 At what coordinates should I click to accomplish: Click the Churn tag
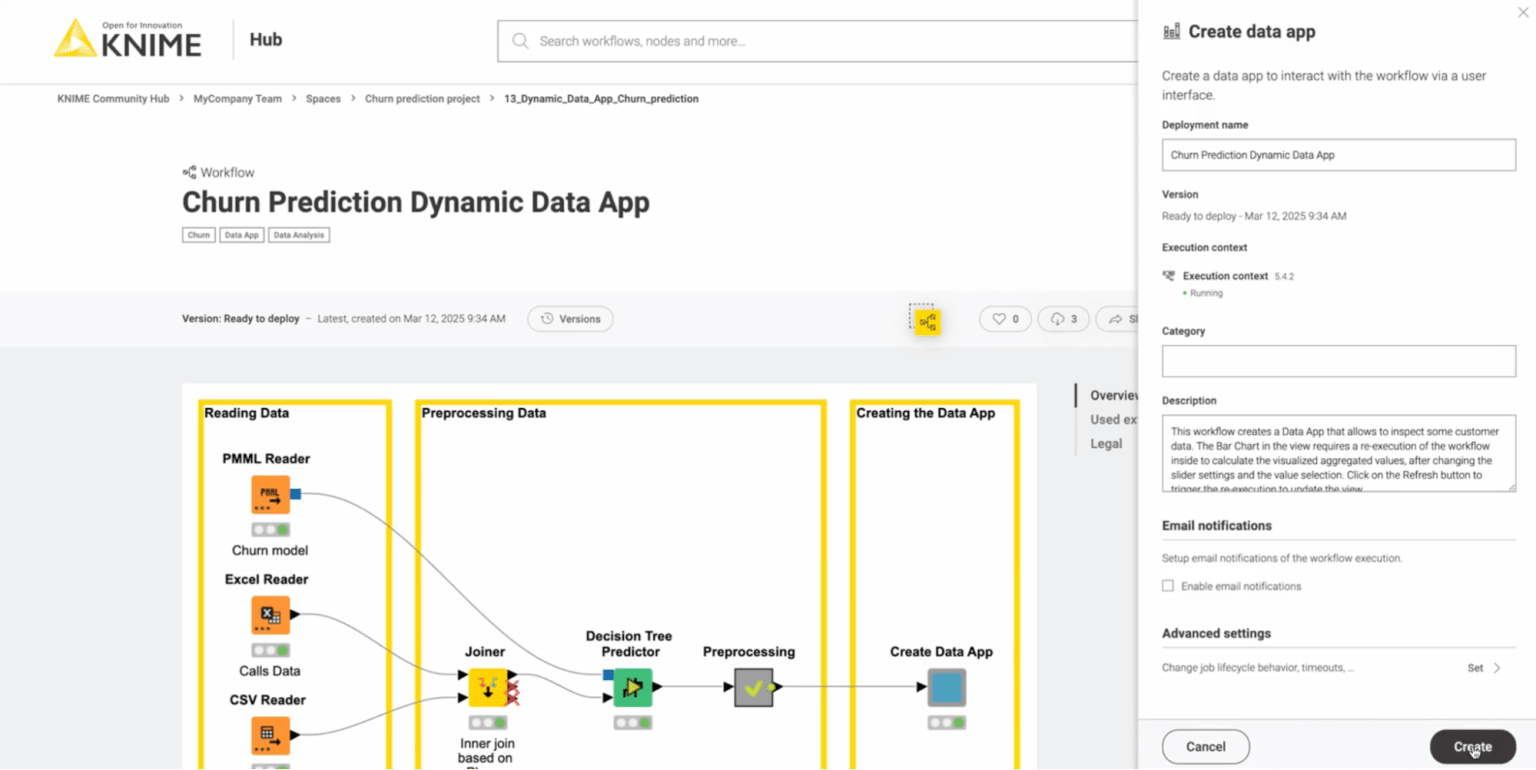tap(199, 235)
